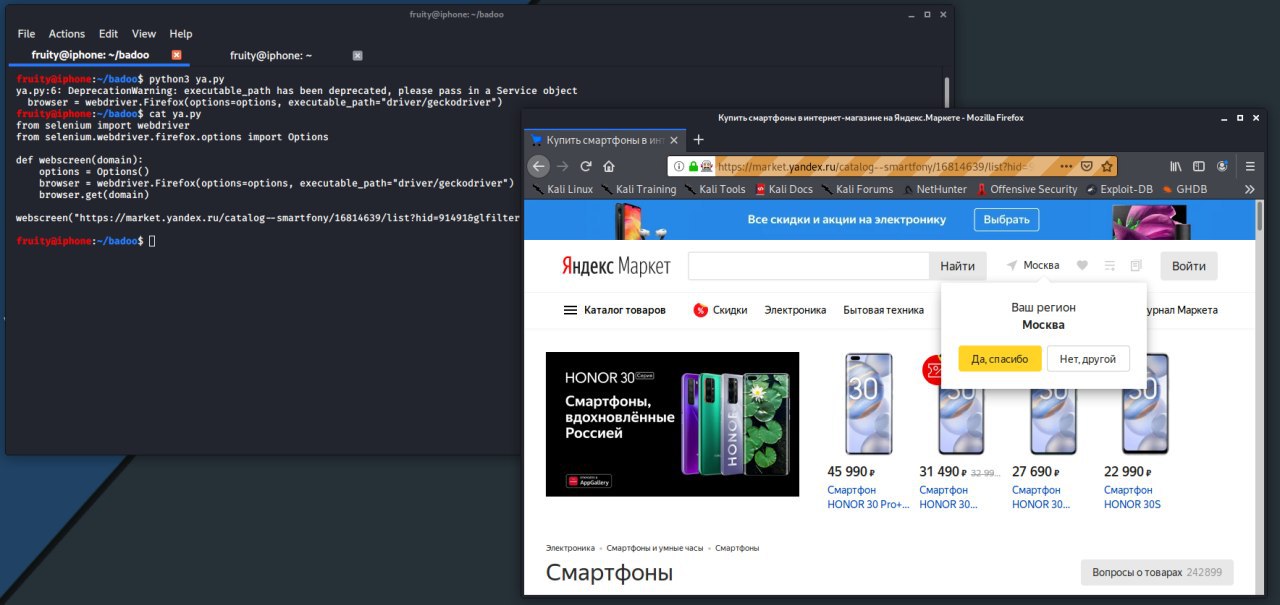Open Бытовая техника navigation link
The width and height of the screenshot is (1280, 605).
(883, 310)
